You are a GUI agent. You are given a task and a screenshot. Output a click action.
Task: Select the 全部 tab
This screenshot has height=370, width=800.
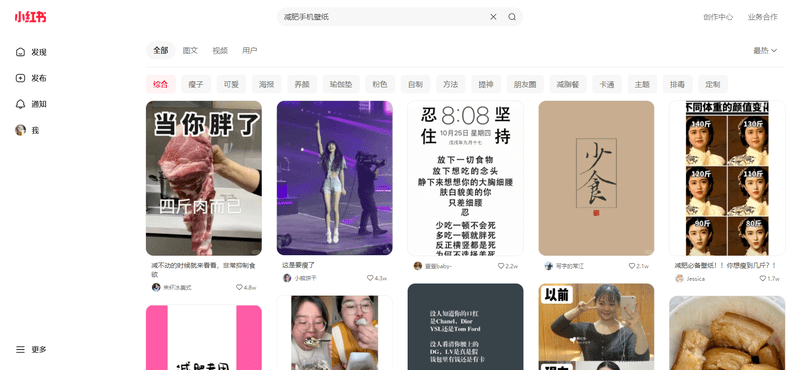161,51
